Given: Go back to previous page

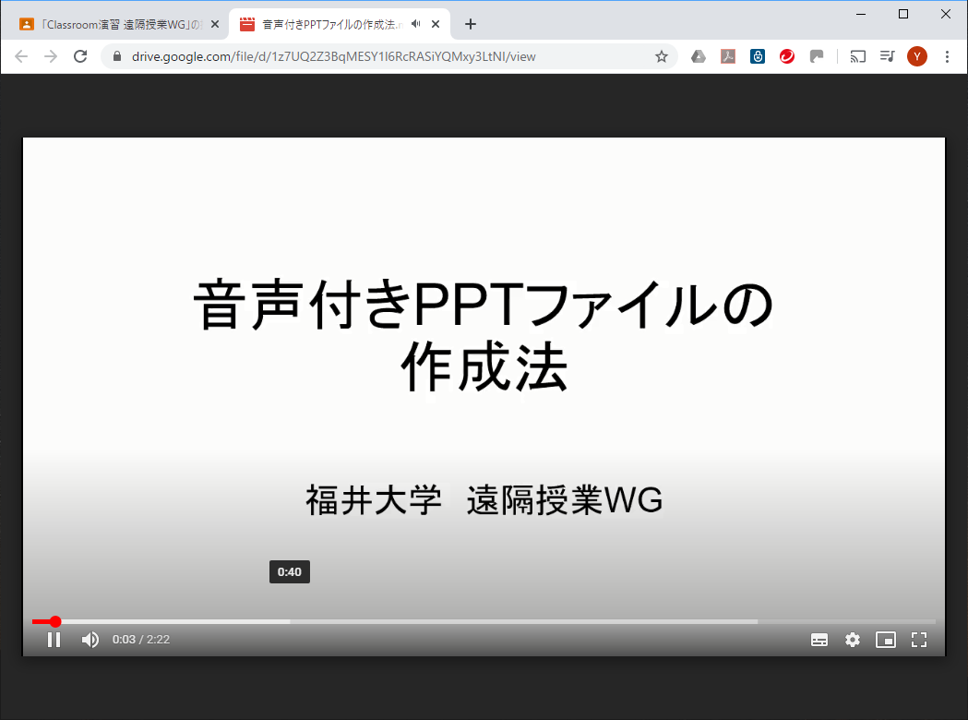Looking at the screenshot, I should 21,57.
